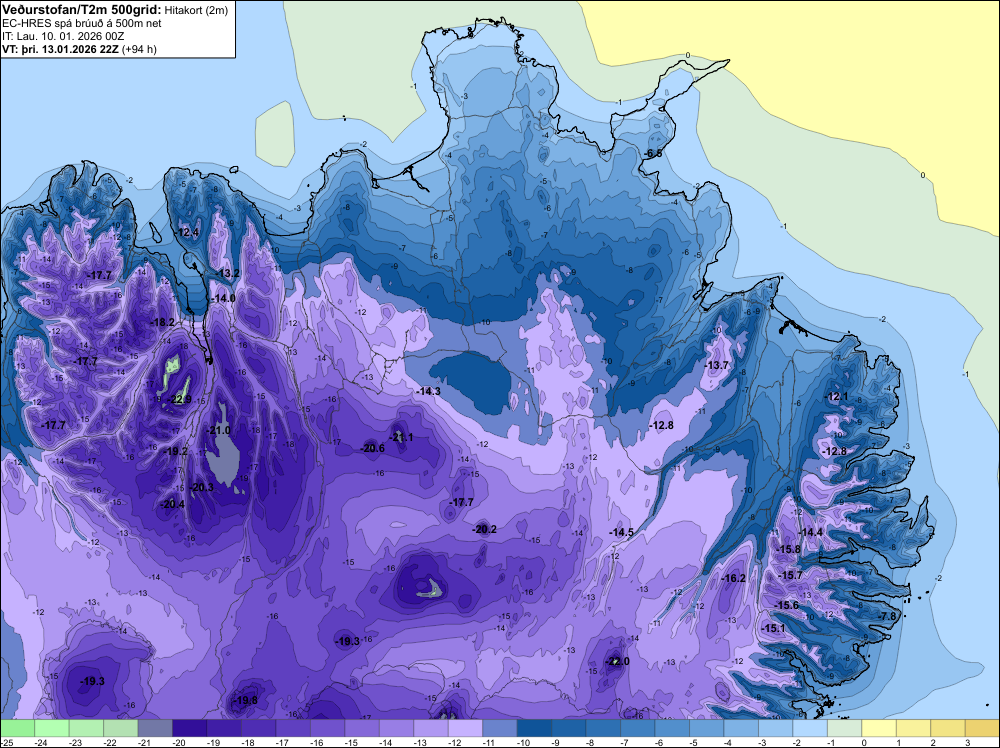Select the -12.4 temperature reading
The width and height of the screenshot is (1000, 748).
(x=188, y=232)
